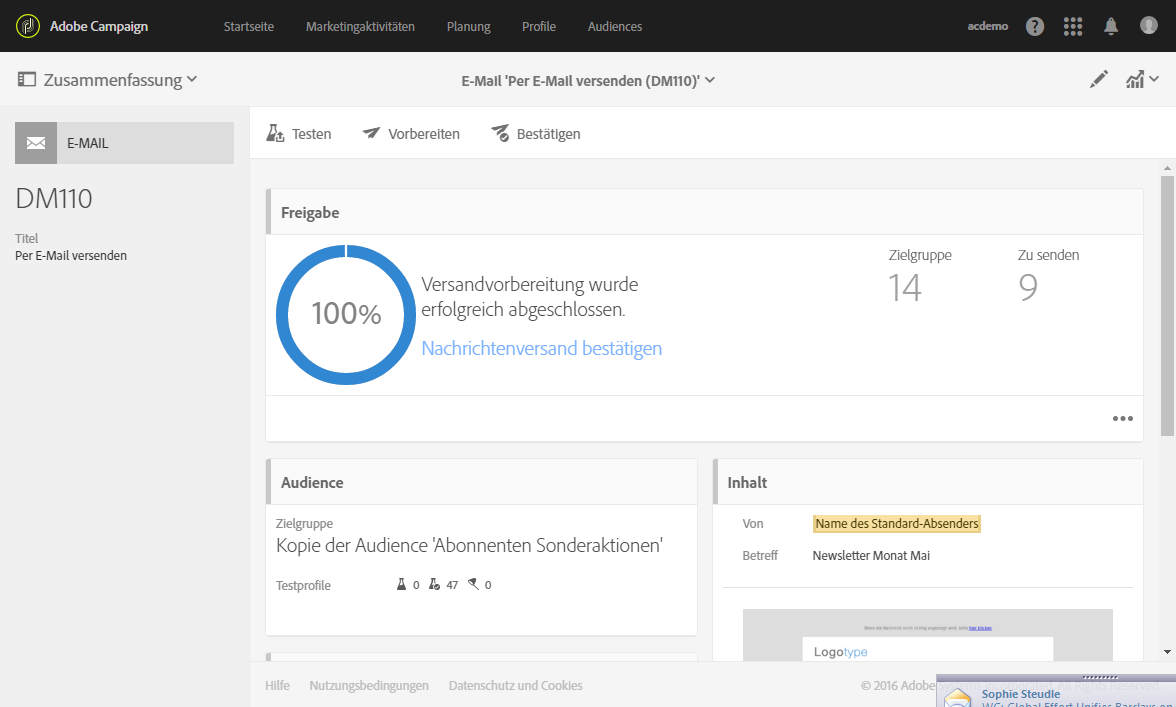This screenshot has width=1176, height=707.
Task: Click the Vorbereiten paper plane button
Action: 411,134
